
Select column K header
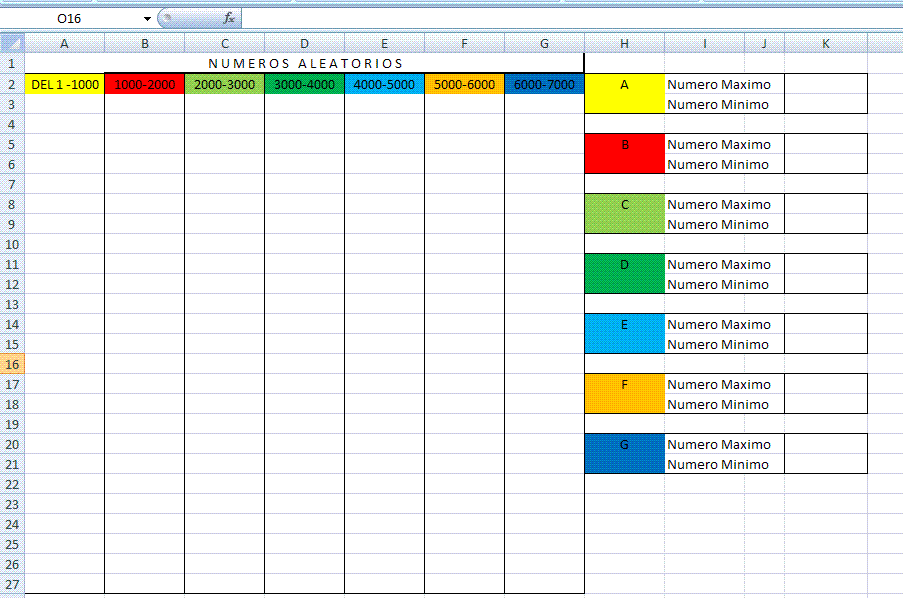825,43
